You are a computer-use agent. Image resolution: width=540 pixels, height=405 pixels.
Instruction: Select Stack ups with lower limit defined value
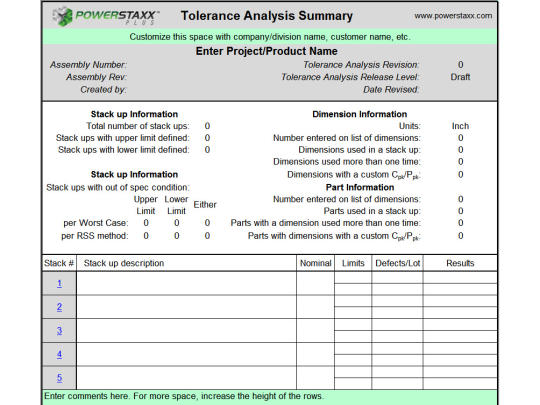[207, 150]
